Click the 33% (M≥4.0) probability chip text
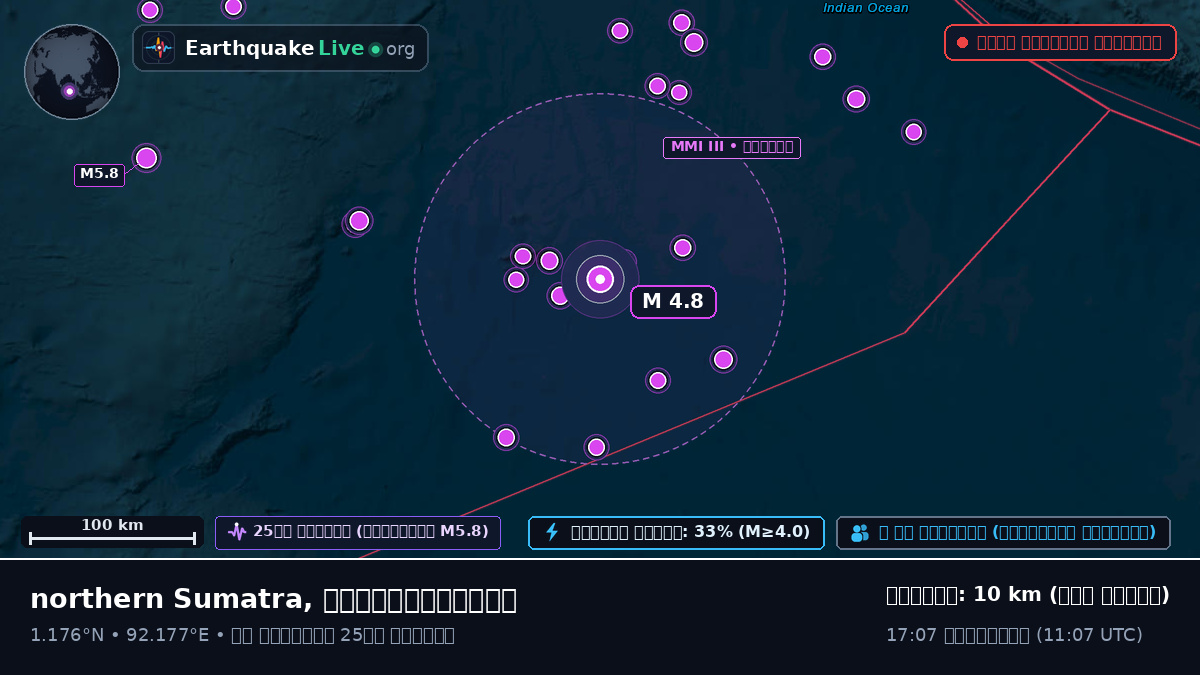 click(x=690, y=532)
